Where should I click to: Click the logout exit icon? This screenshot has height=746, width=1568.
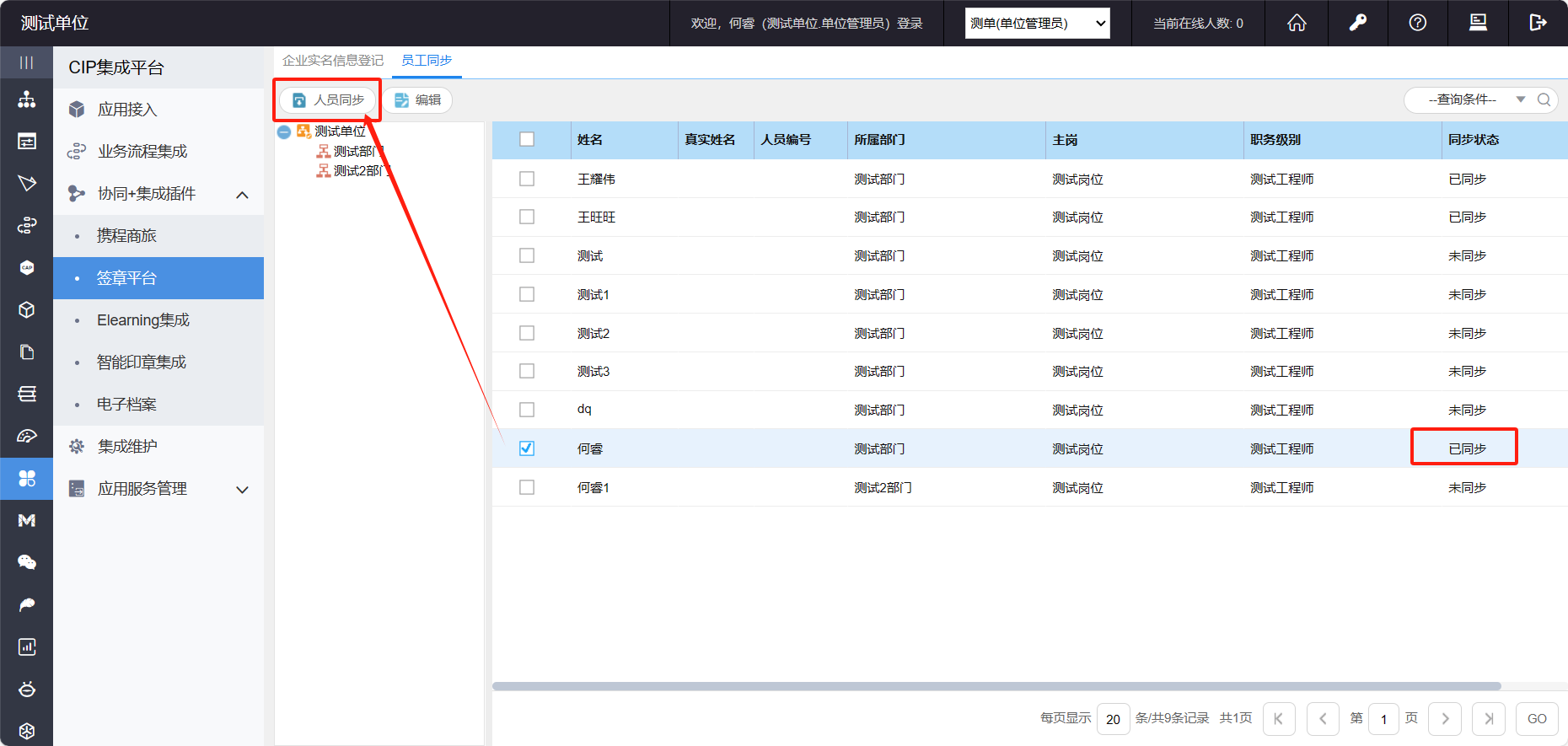(x=1538, y=23)
